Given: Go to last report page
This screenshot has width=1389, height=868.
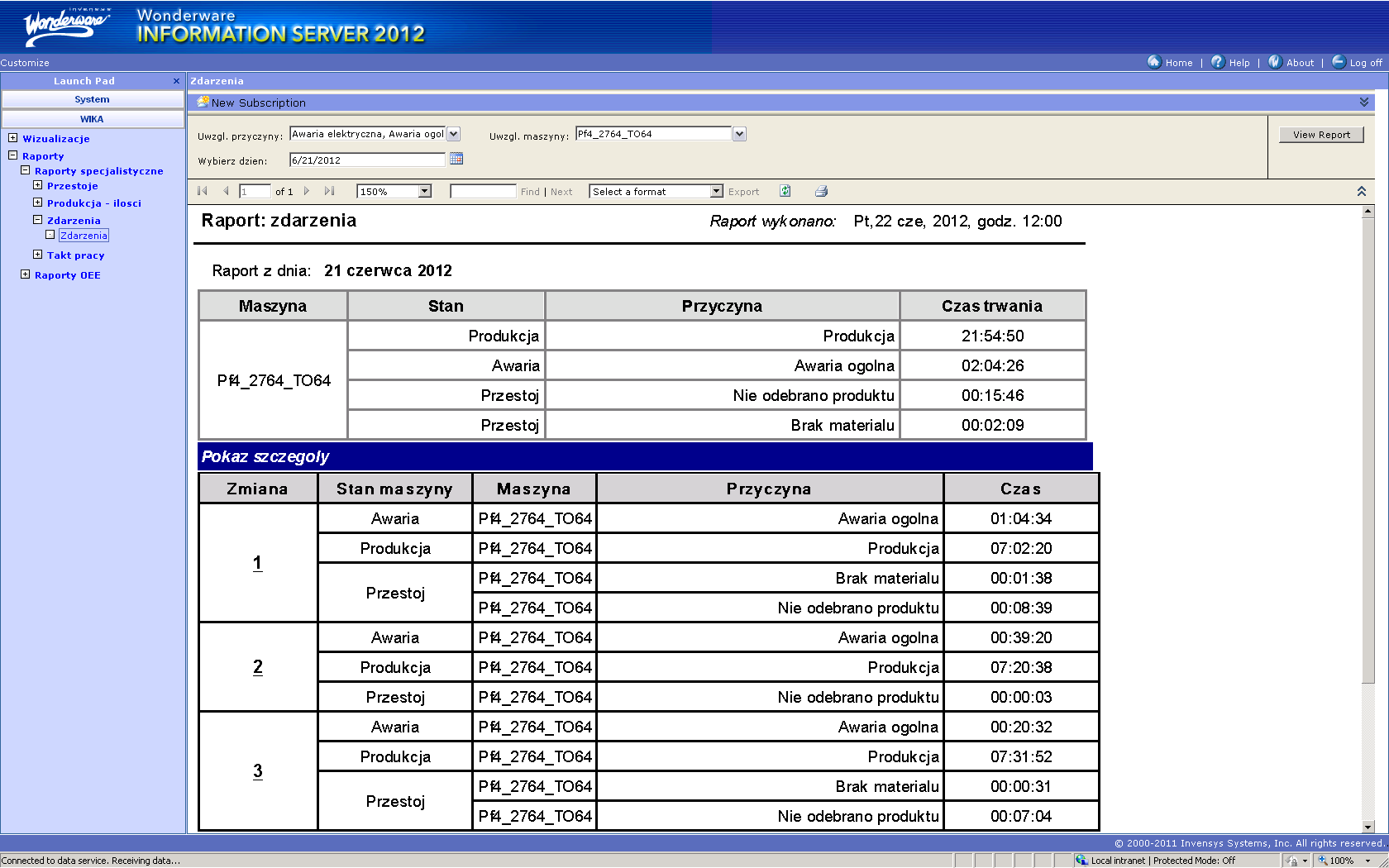Looking at the screenshot, I should click(329, 191).
